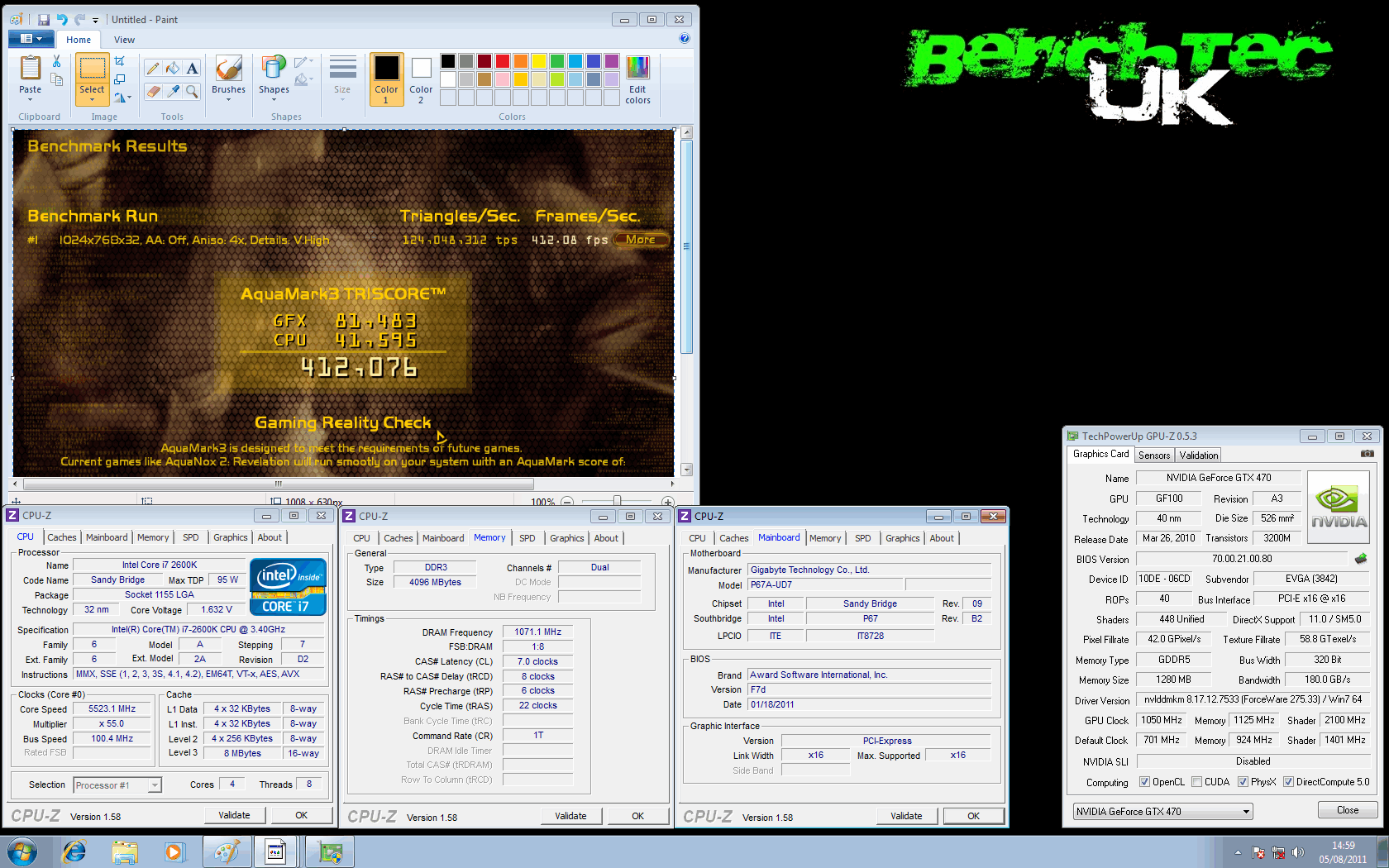This screenshot has width=1389, height=868.
Task: Open the Customize Quick Access Toolbar dropdown in Paint
Action: tap(95, 20)
